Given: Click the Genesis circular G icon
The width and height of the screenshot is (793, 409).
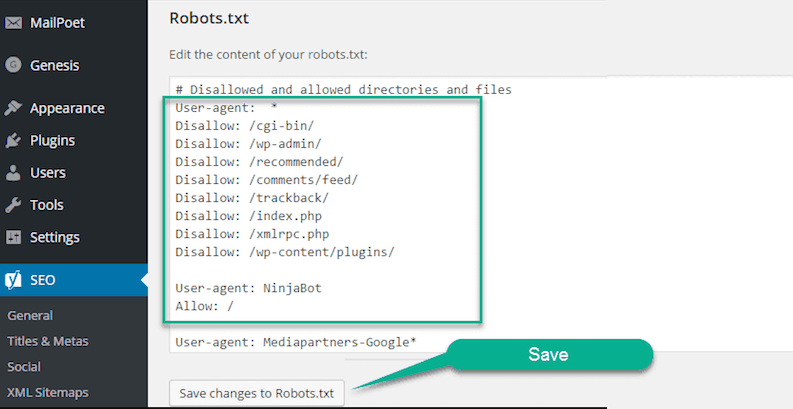Looking at the screenshot, I should pos(13,65).
